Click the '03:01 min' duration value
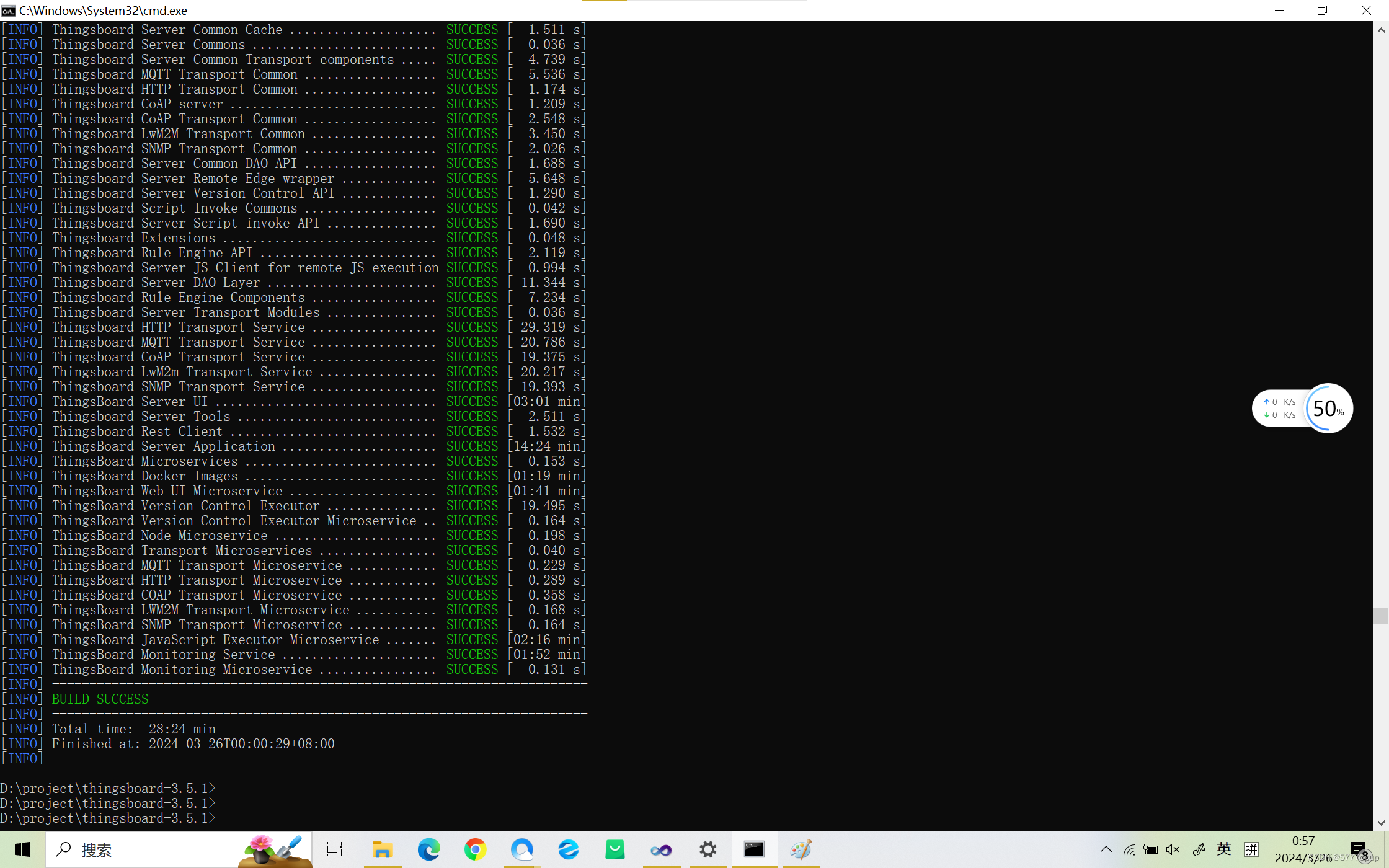Image resolution: width=1389 pixels, height=868 pixels. (547, 402)
